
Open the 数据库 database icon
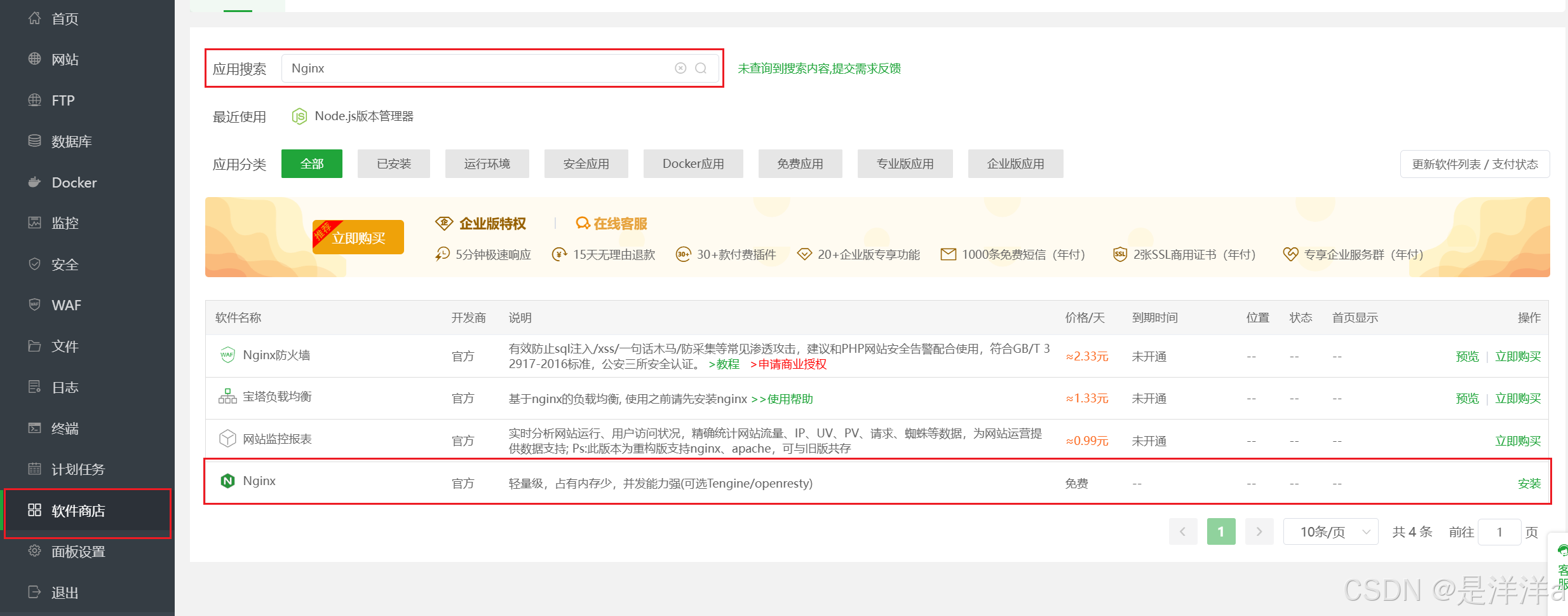click(x=35, y=140)
